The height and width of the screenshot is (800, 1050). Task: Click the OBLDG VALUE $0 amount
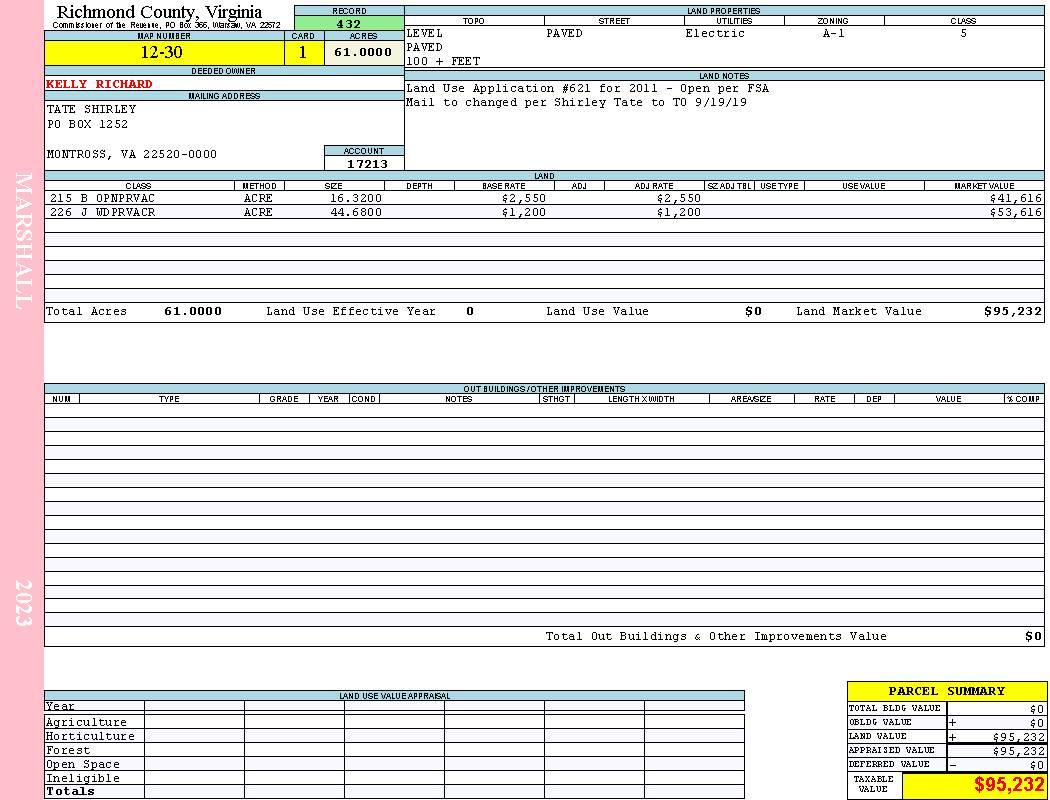pos(1037,723)
